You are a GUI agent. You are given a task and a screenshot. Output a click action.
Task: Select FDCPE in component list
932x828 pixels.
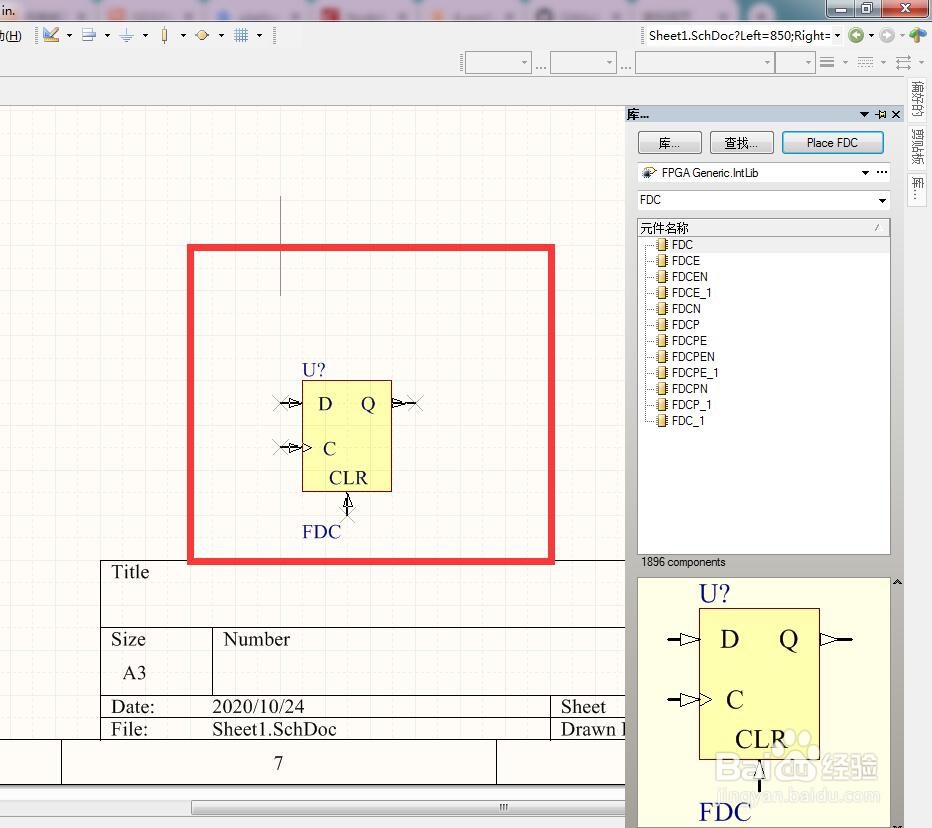tap(689, 341)
